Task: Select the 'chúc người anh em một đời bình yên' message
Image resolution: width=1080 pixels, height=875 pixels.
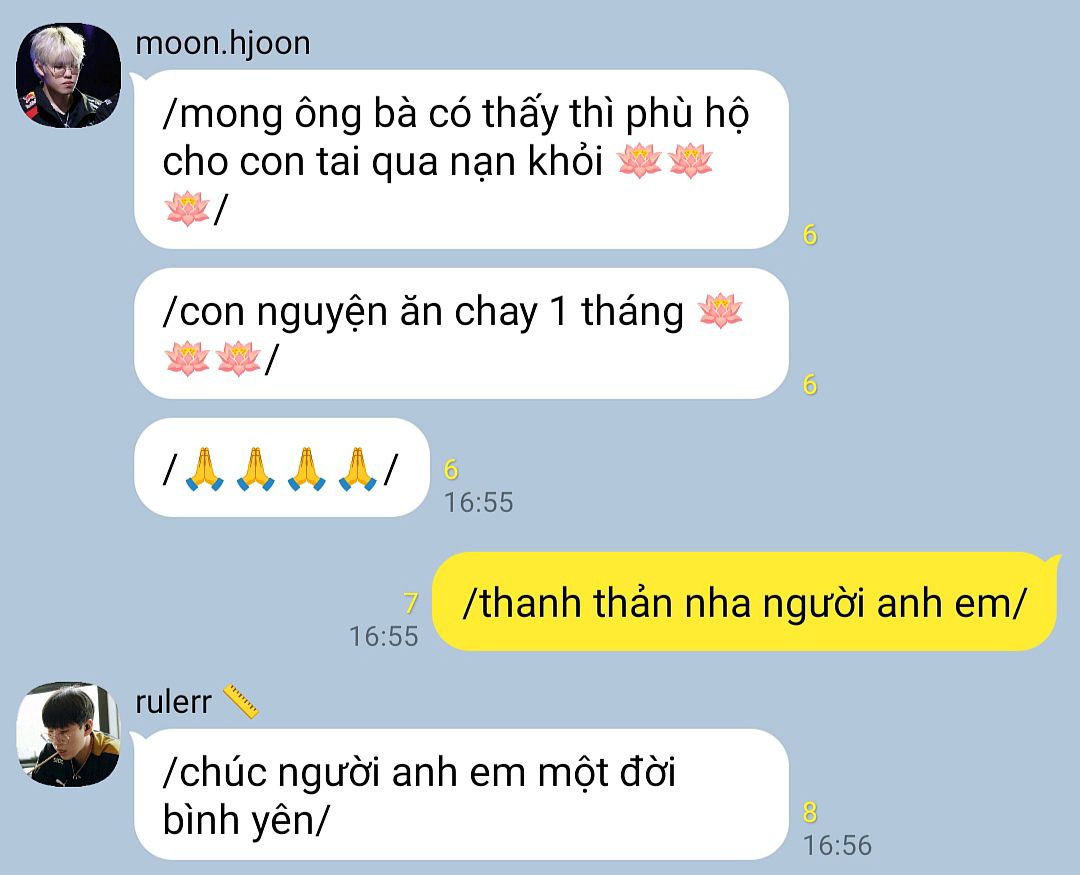Action: [461, 794]
